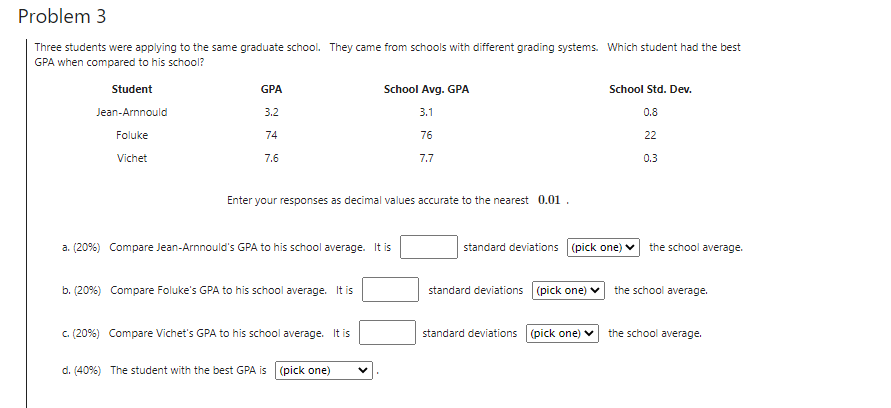Select the Jean-Arnnould name in the table

coord(132,112)
